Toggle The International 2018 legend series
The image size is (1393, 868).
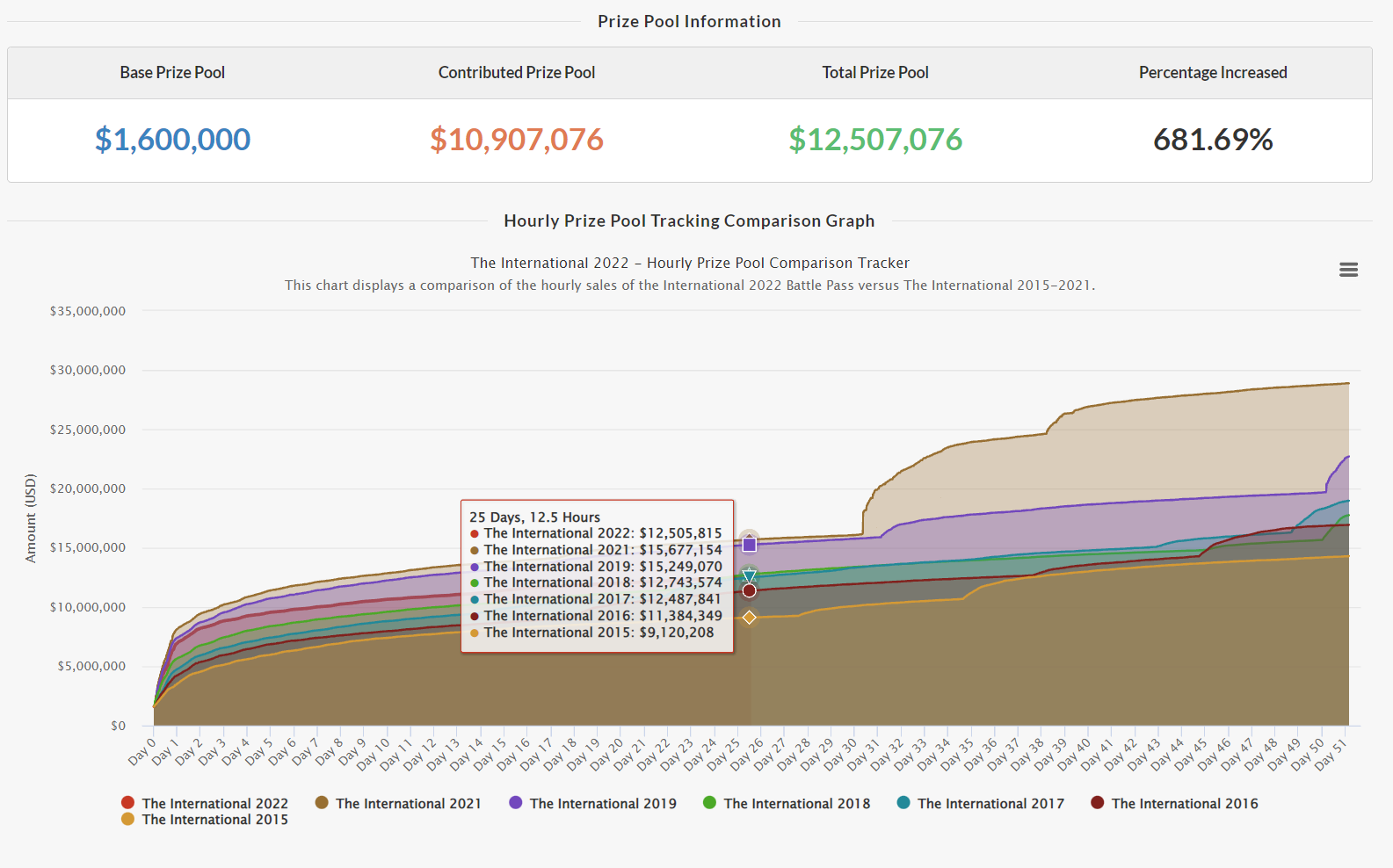pyautogui.click(x=787, y=803)
